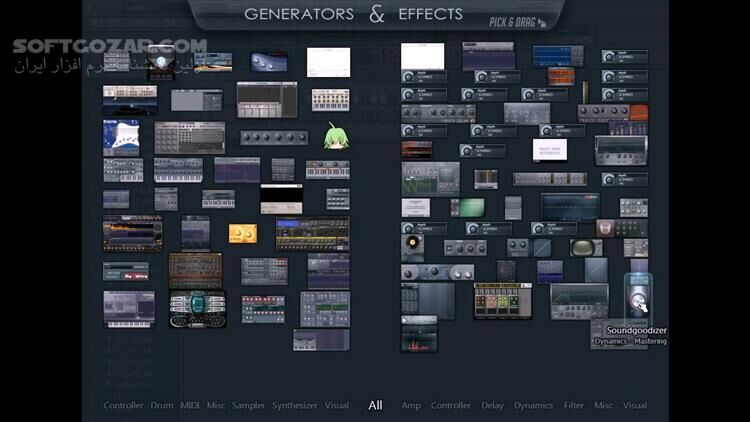Pick the blue electric guitar plugin
The width and height of the screenshot is (750, 422).
tap(121, 138)
